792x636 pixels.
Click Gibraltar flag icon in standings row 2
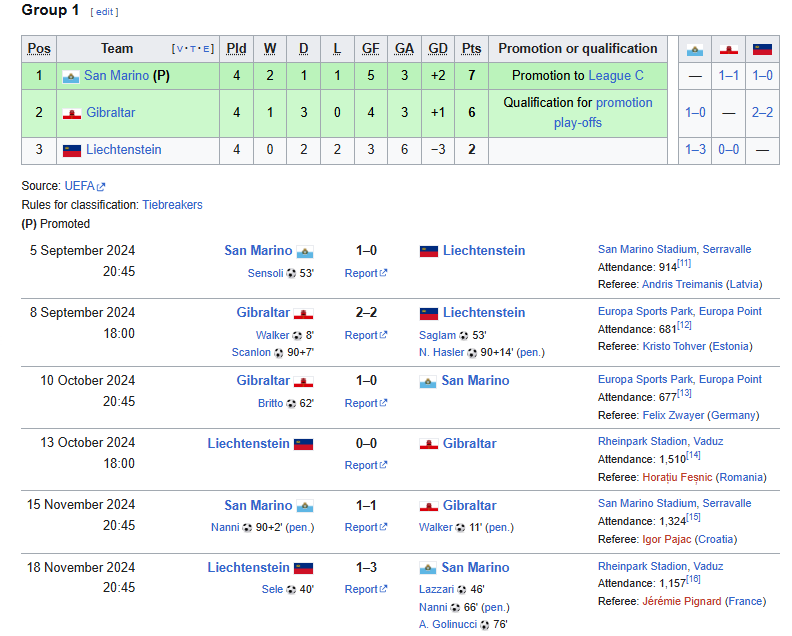[x=71, y=113]
